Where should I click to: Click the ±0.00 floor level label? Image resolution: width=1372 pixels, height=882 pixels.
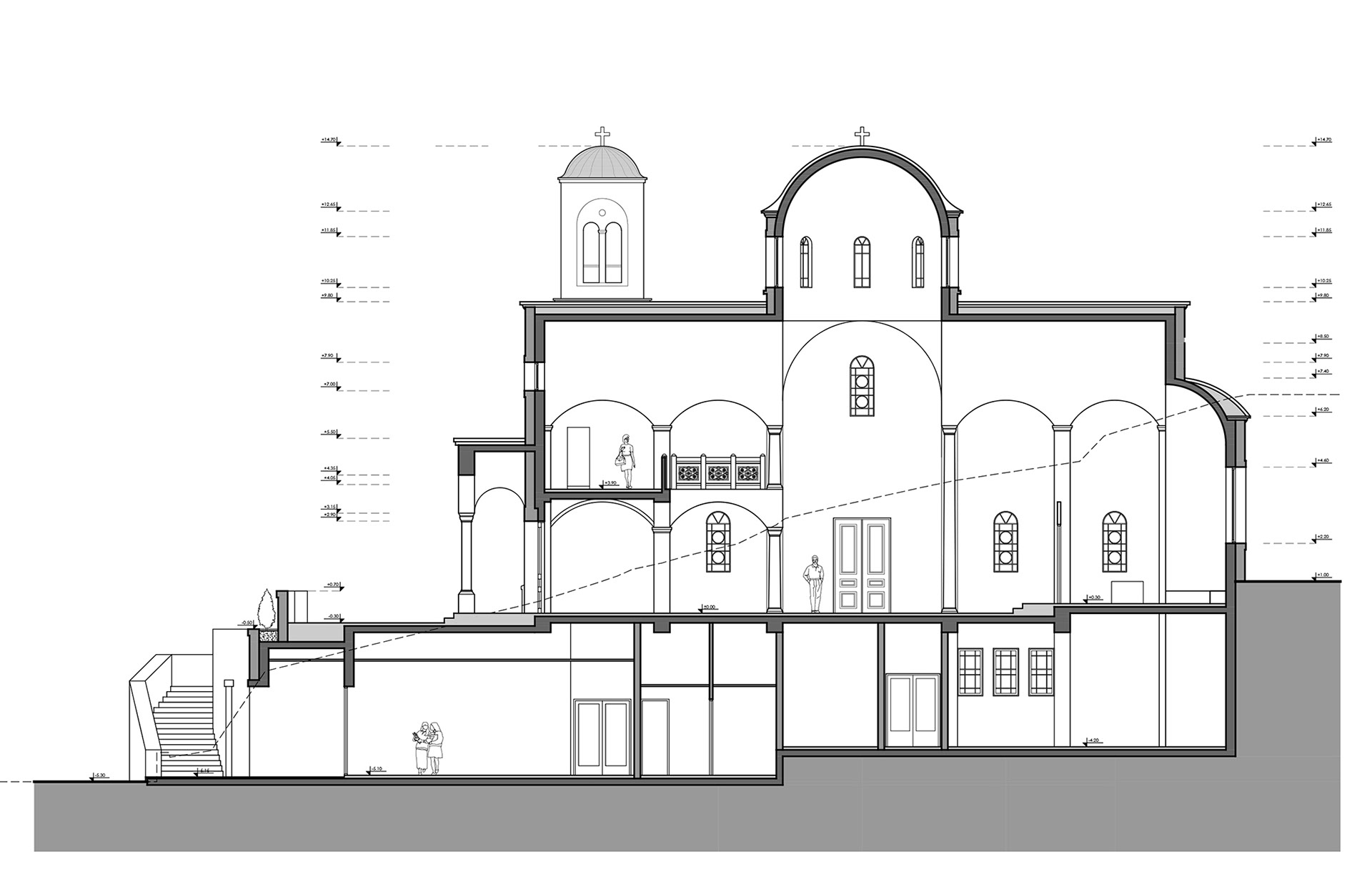[707, 608]
